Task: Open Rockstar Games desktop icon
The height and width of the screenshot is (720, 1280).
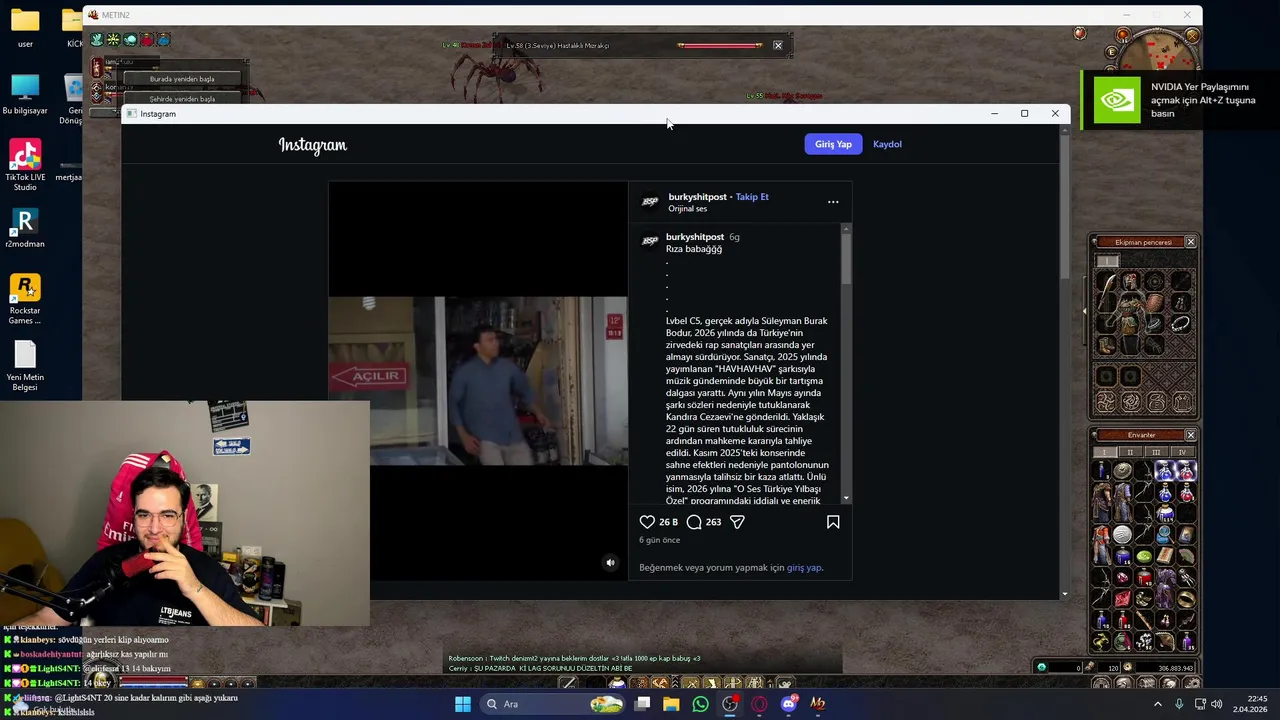Action: pyautogui.click(x=25, y=299)
